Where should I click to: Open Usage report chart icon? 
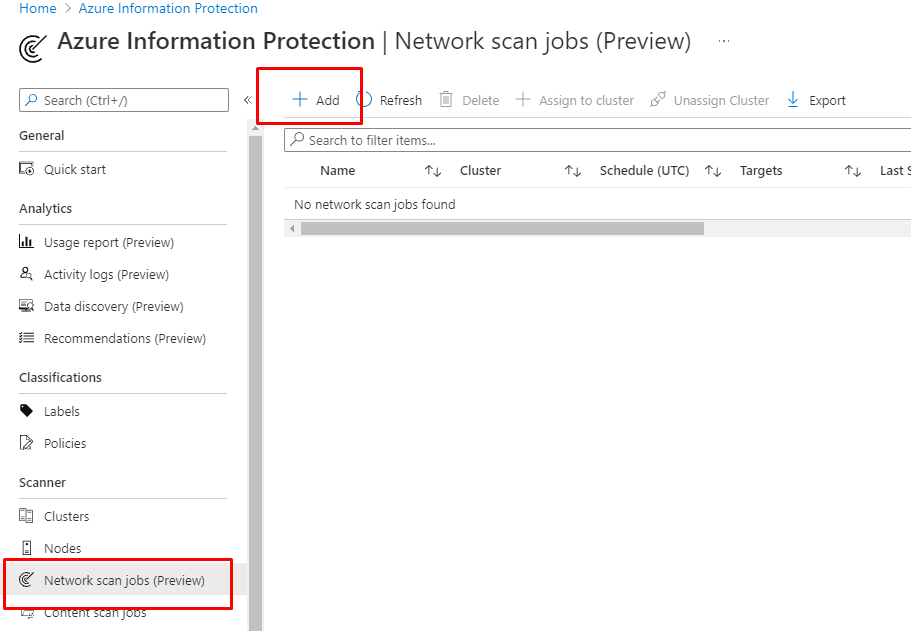27,243
